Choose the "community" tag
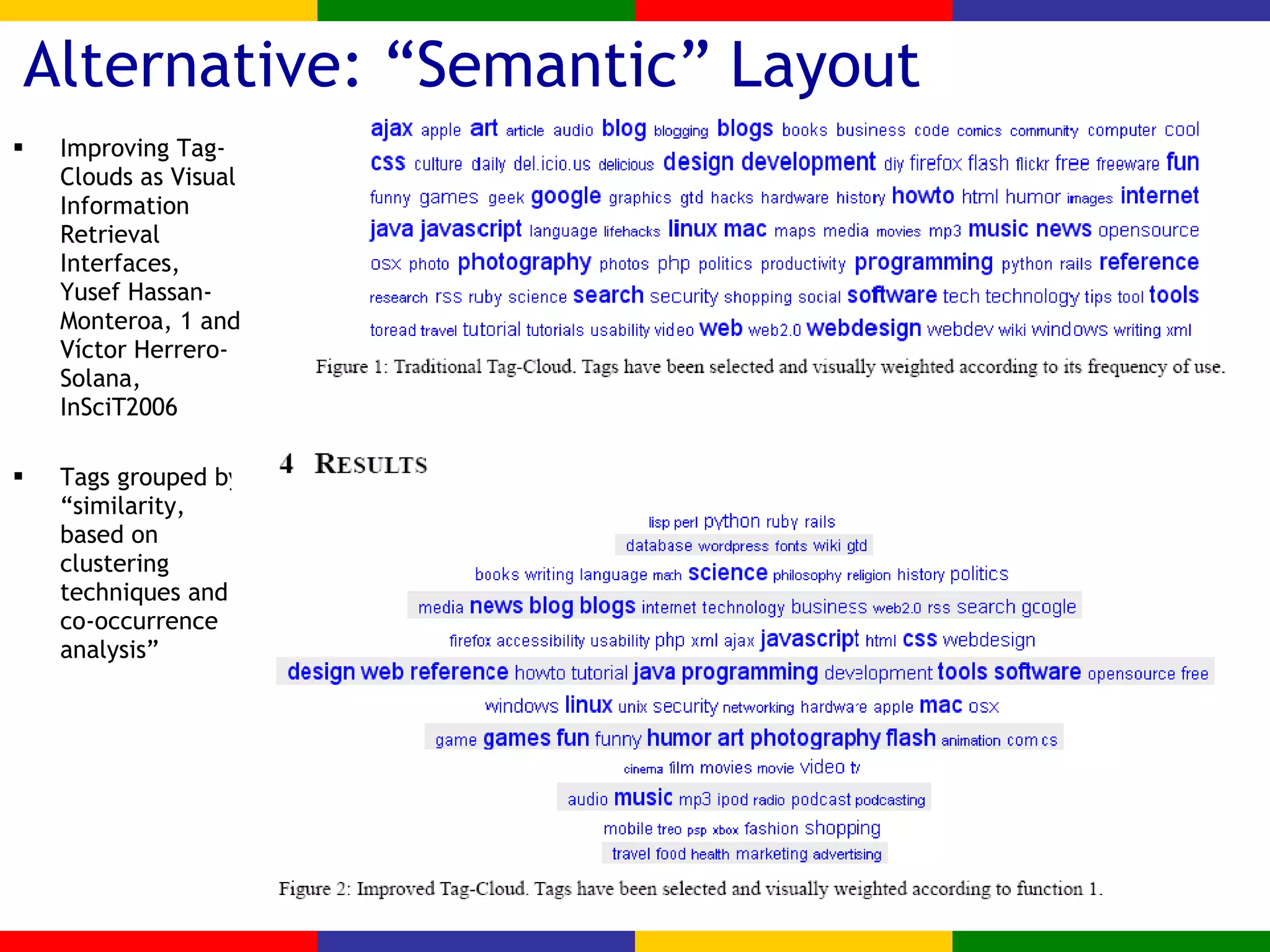Image resolution: width=1270 pixels, height=952 pixels. 1044,131
